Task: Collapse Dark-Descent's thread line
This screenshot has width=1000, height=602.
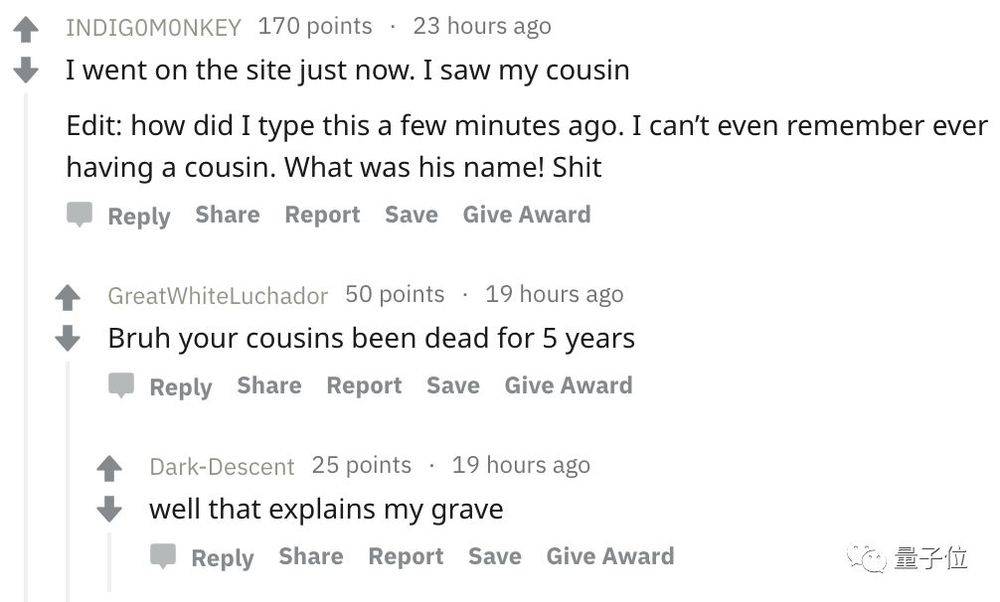Action: (x=109, y=562)
